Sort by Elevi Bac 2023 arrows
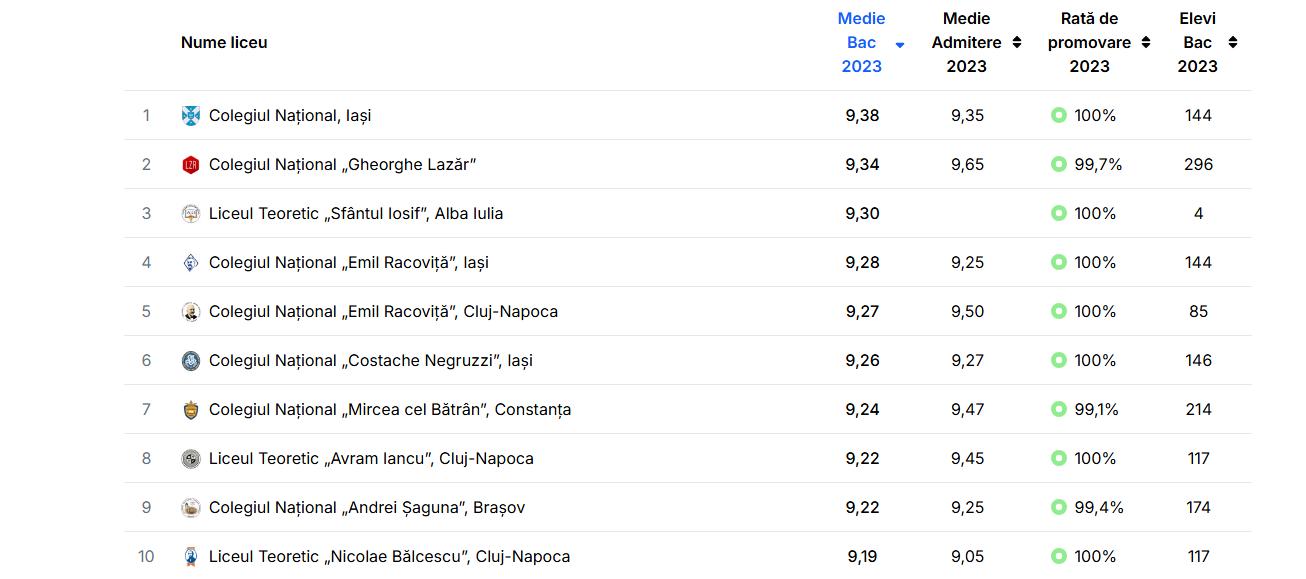This screenshot has width=1306, height=579. [1233, 42]
